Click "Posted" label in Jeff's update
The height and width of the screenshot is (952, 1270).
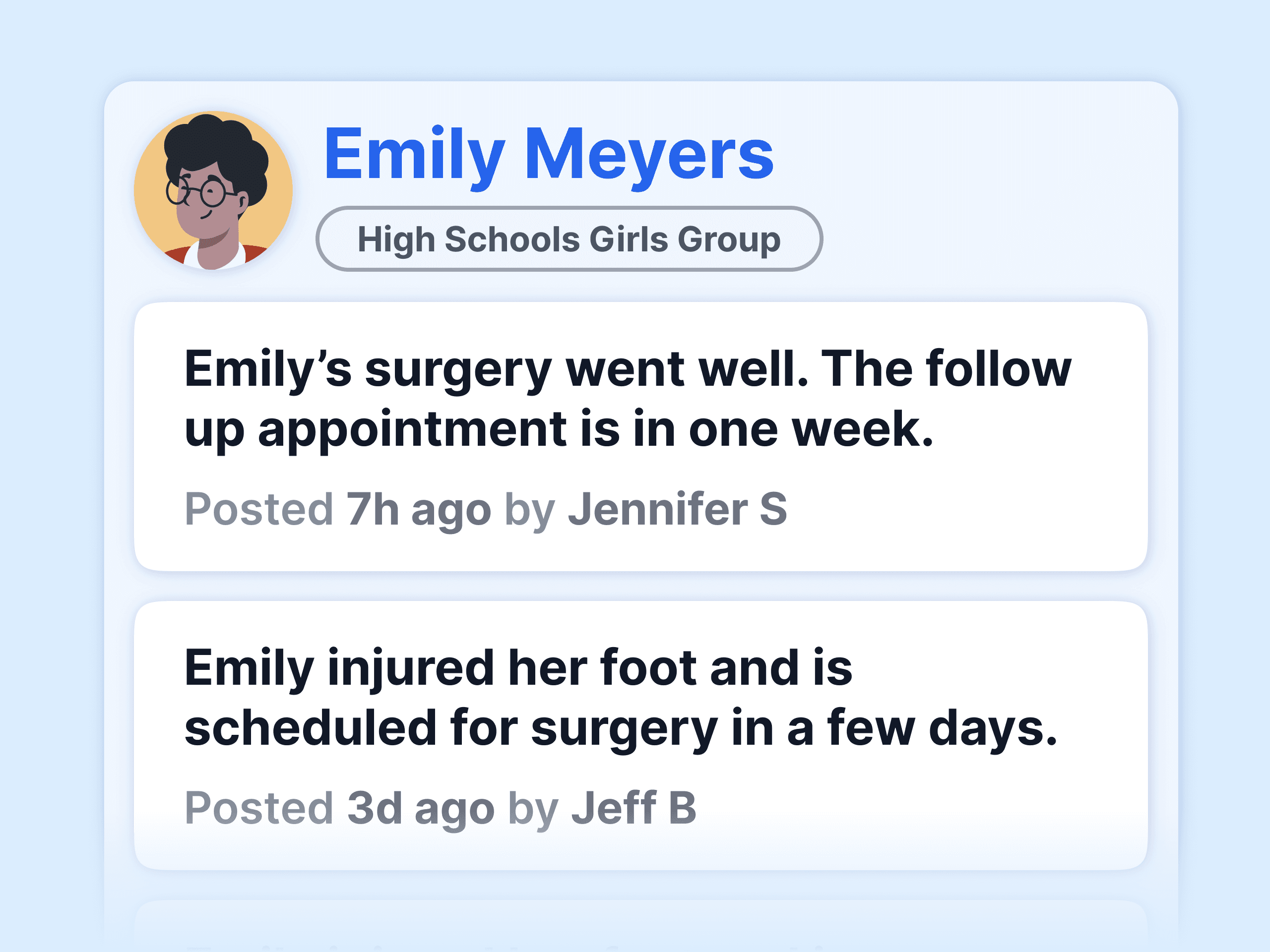click(x=258, y=808)
